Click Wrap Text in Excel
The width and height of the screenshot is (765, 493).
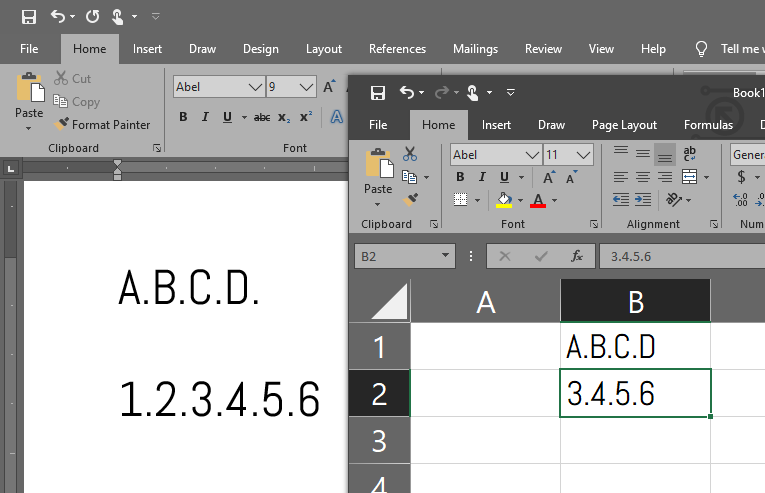click(x=689, y=154)
